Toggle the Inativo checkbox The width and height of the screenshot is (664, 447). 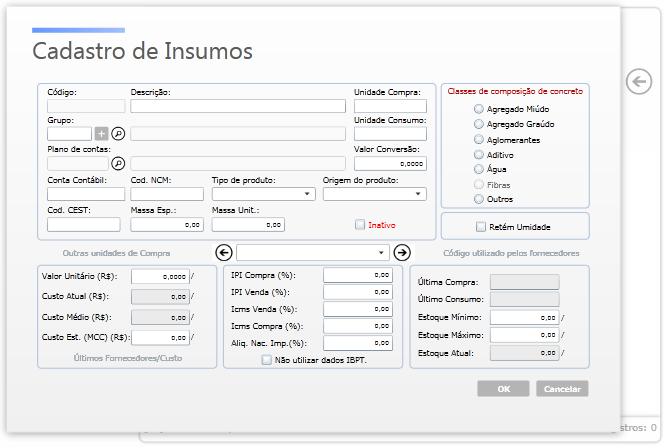click(x=360, y=225)
